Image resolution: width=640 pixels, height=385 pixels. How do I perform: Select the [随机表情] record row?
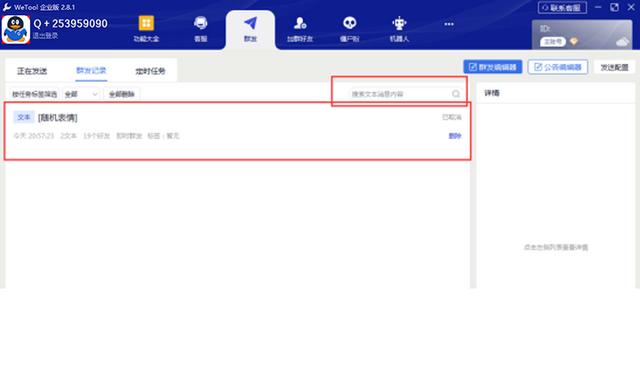pos(238,131)
